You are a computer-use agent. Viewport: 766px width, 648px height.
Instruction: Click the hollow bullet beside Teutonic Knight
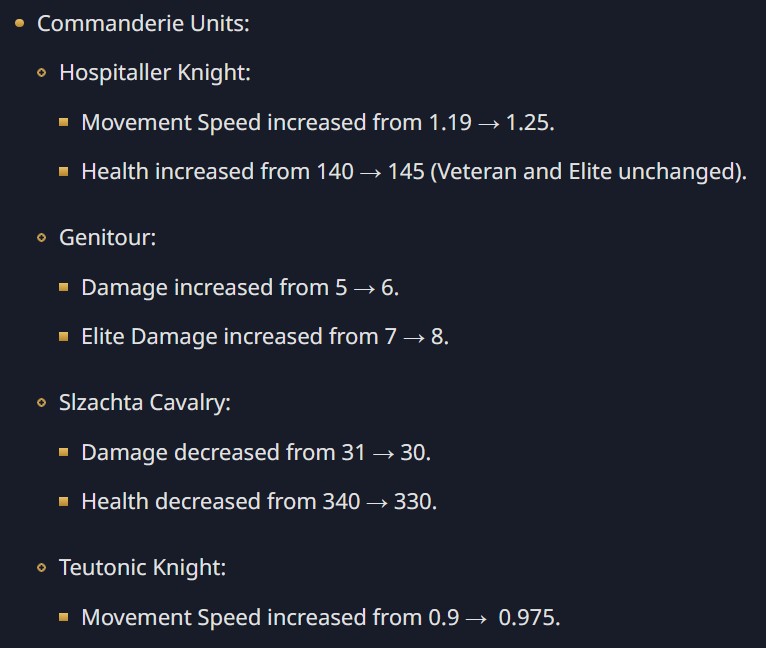[42, 568]
